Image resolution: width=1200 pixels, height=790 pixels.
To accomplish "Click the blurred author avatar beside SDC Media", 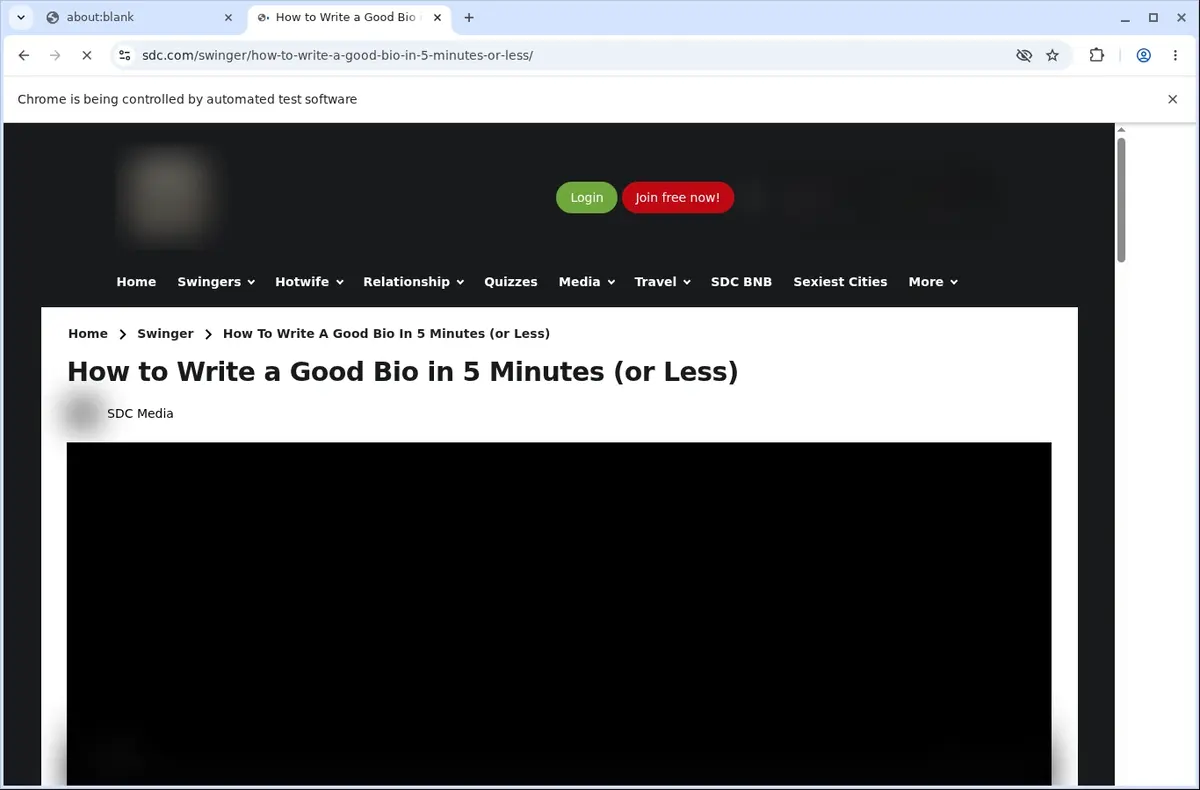I will click(x=83, y=414).
